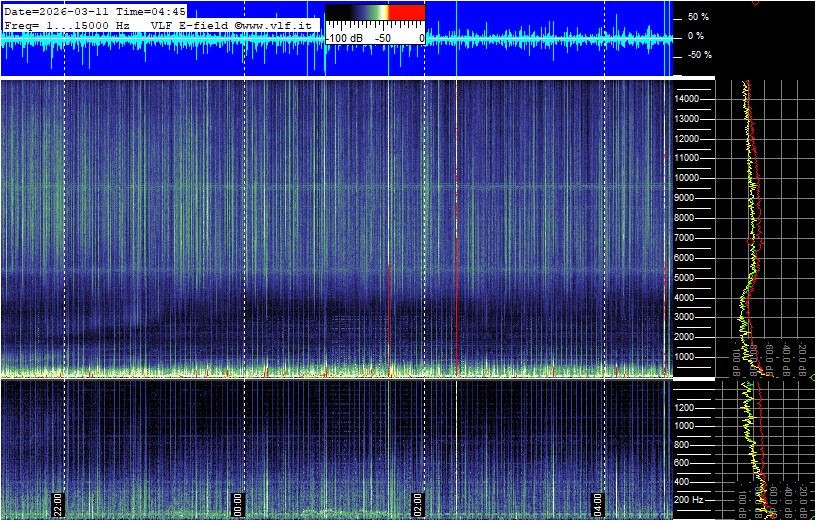Image resolution: width=816 pixels, height=521 pixels.
Task: Click the -50 % amplitude label
Action: [x=696, y=55]
